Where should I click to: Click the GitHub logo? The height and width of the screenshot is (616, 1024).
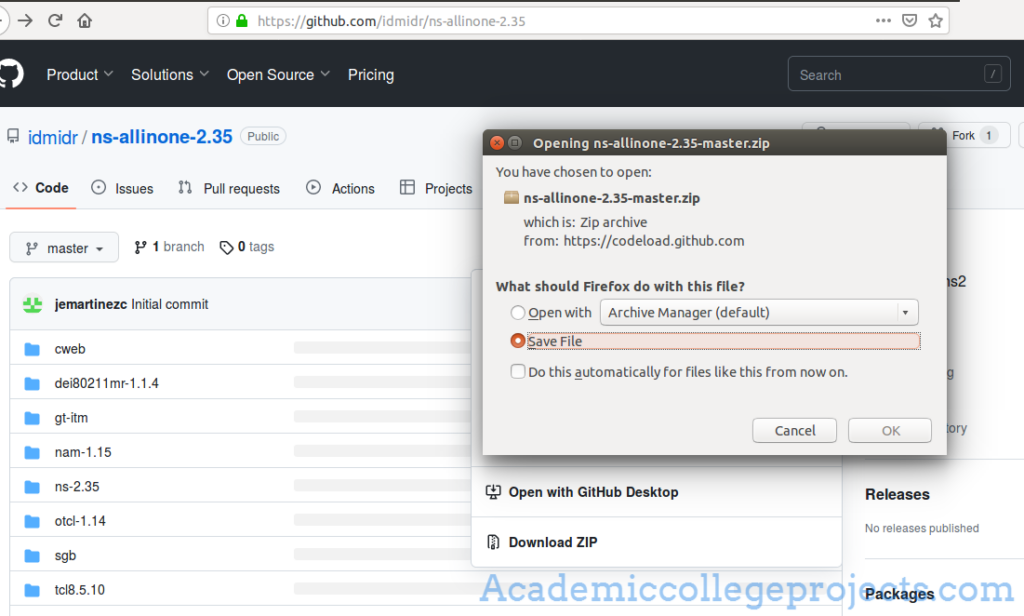tap(10, 74)
